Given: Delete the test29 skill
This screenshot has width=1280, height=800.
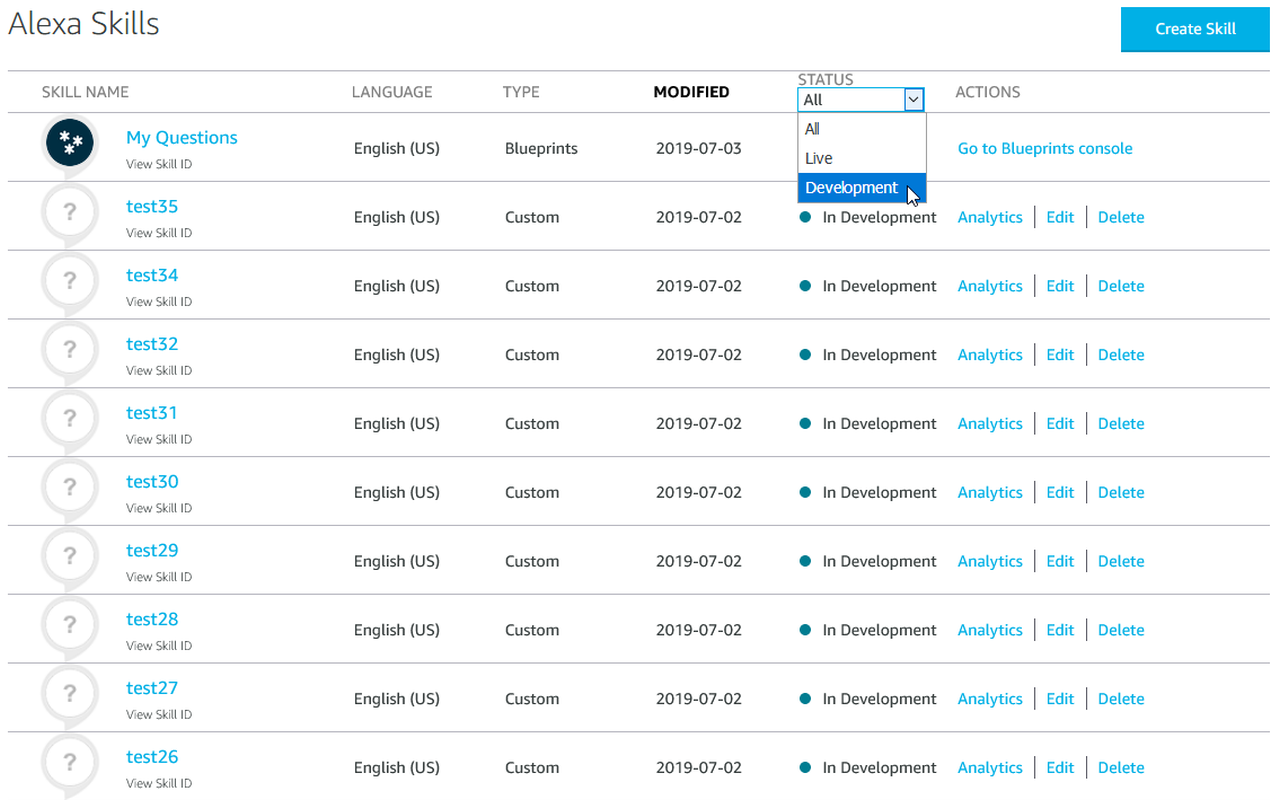Looking at the screenshot, I should (1121, 561).
